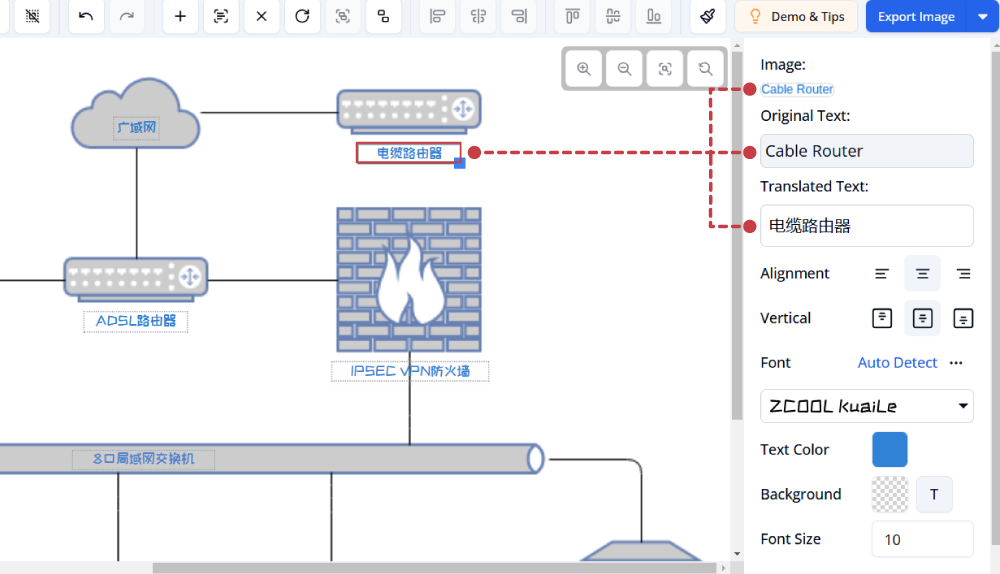The height and width of the screenshot is (574, 1000).
Task: Zoom out on the canvas
Action: pos(624,69)
